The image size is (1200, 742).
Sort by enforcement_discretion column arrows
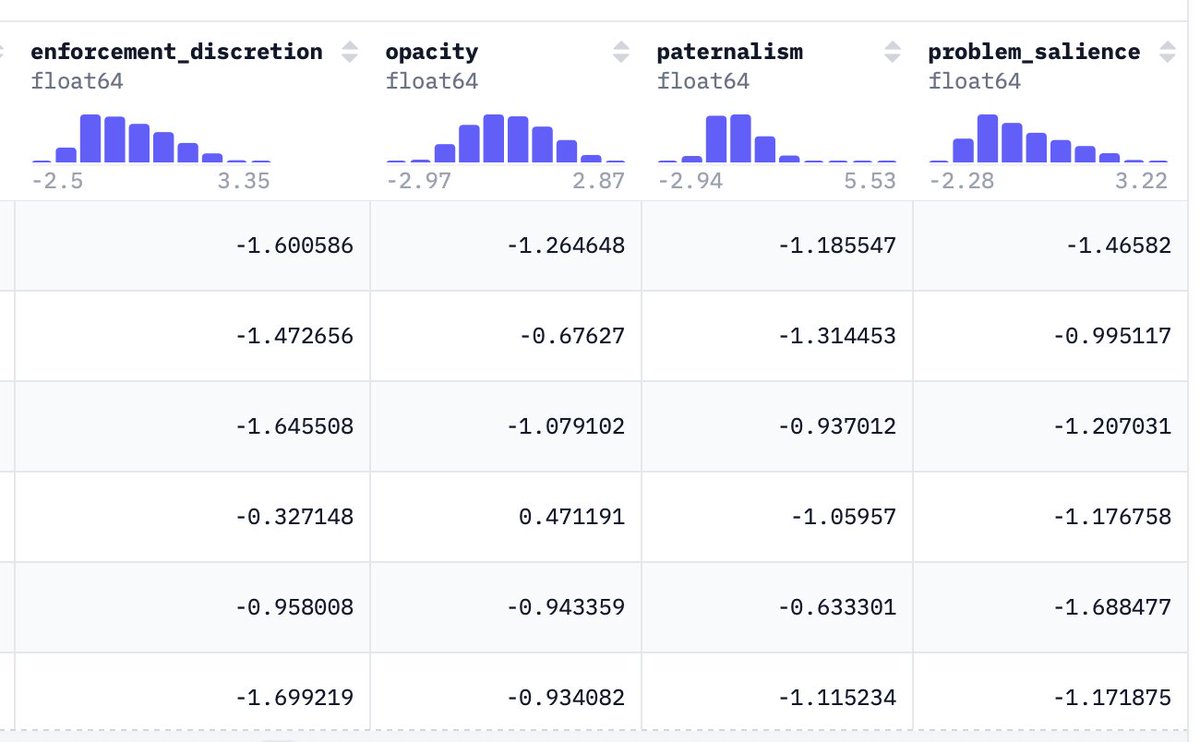[x=349, y=52]
